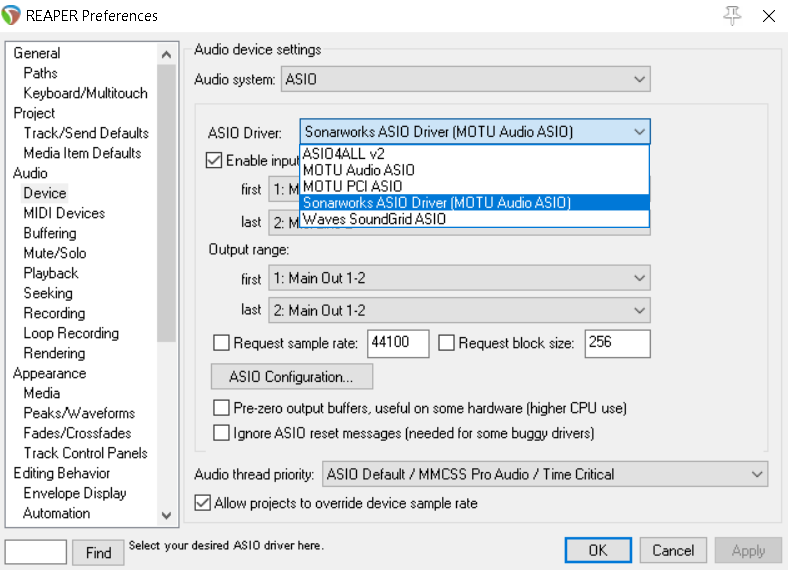Open Automation preferences
This screenshot has height=570, width=788.
57,513
